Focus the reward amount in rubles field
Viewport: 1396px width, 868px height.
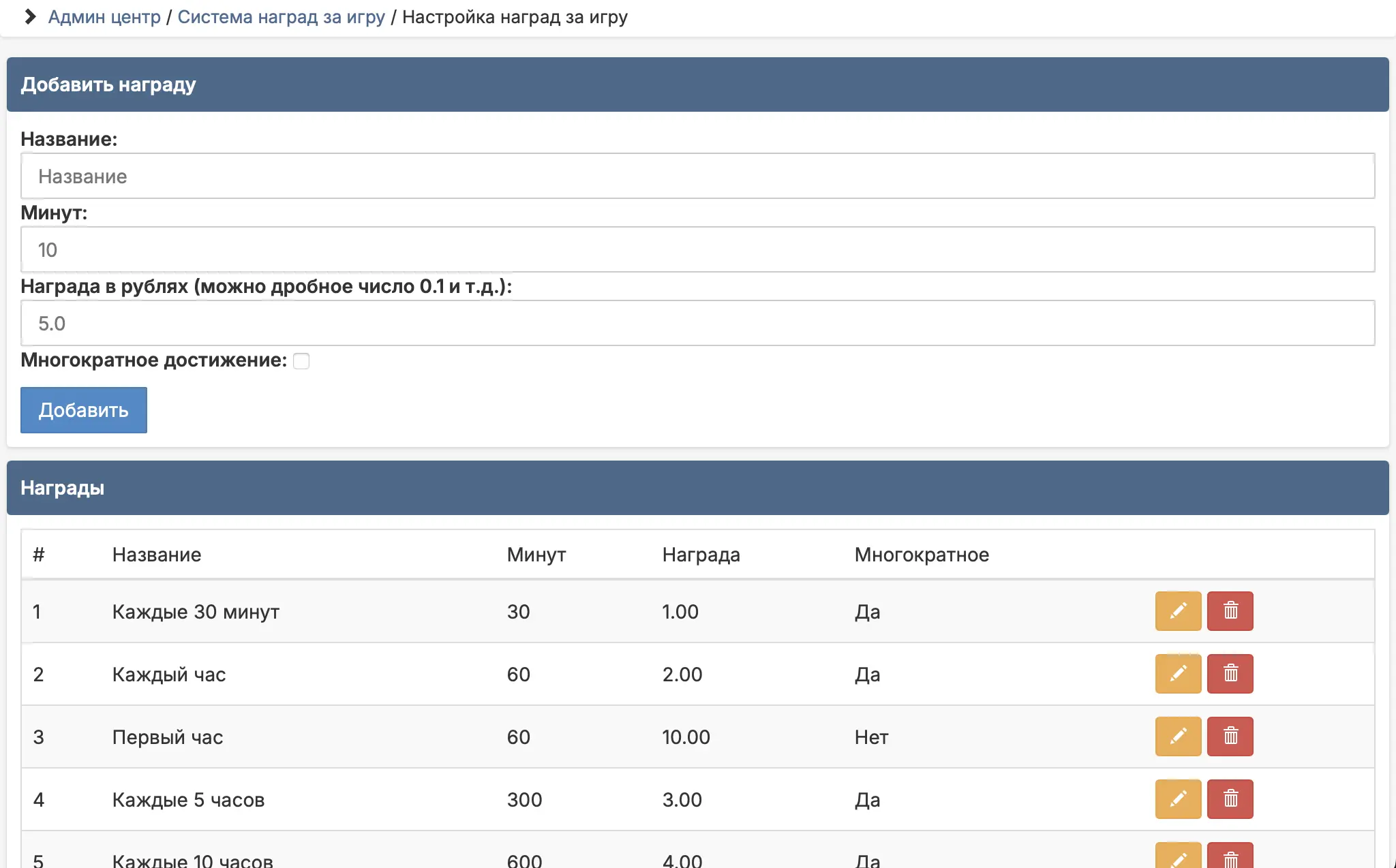point(698,324)
